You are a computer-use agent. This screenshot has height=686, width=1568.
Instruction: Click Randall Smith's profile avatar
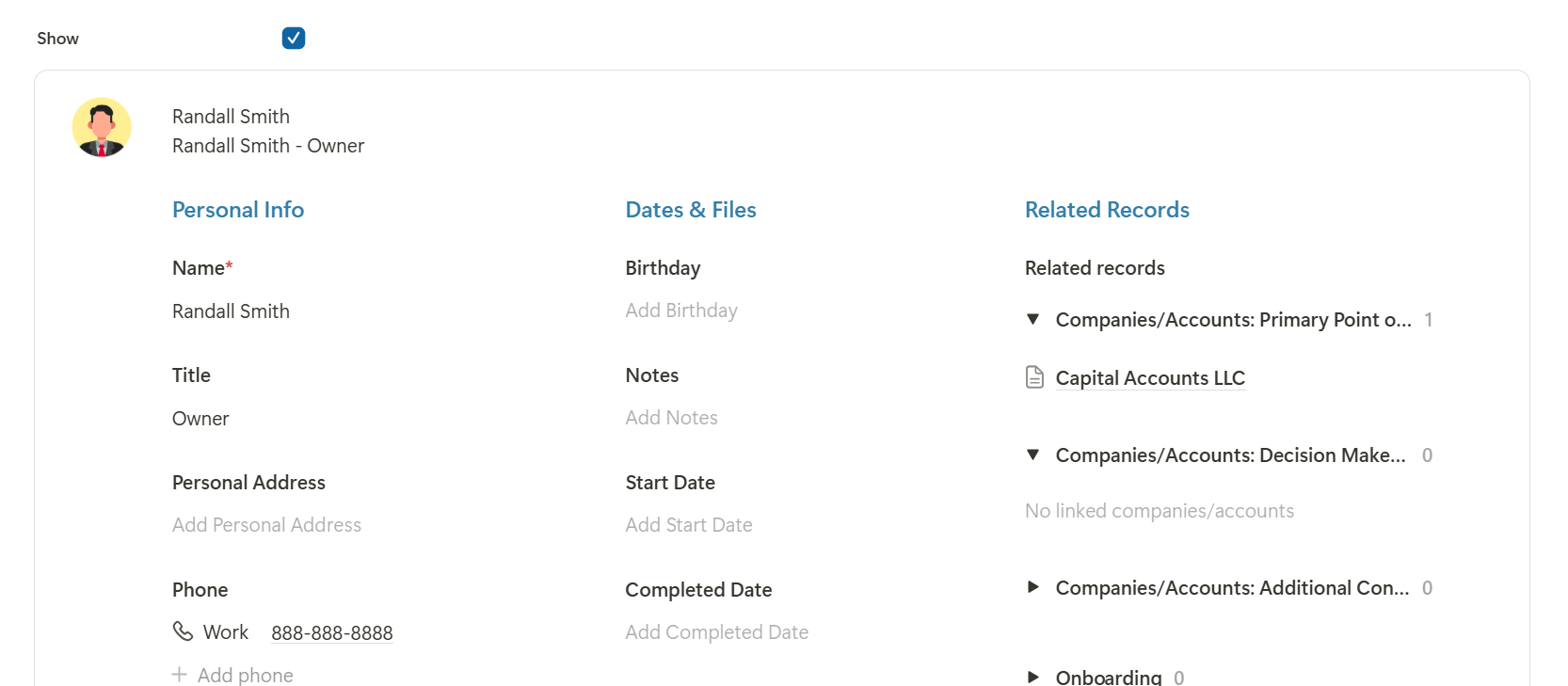pyautogui.click(x=102, y=127)
